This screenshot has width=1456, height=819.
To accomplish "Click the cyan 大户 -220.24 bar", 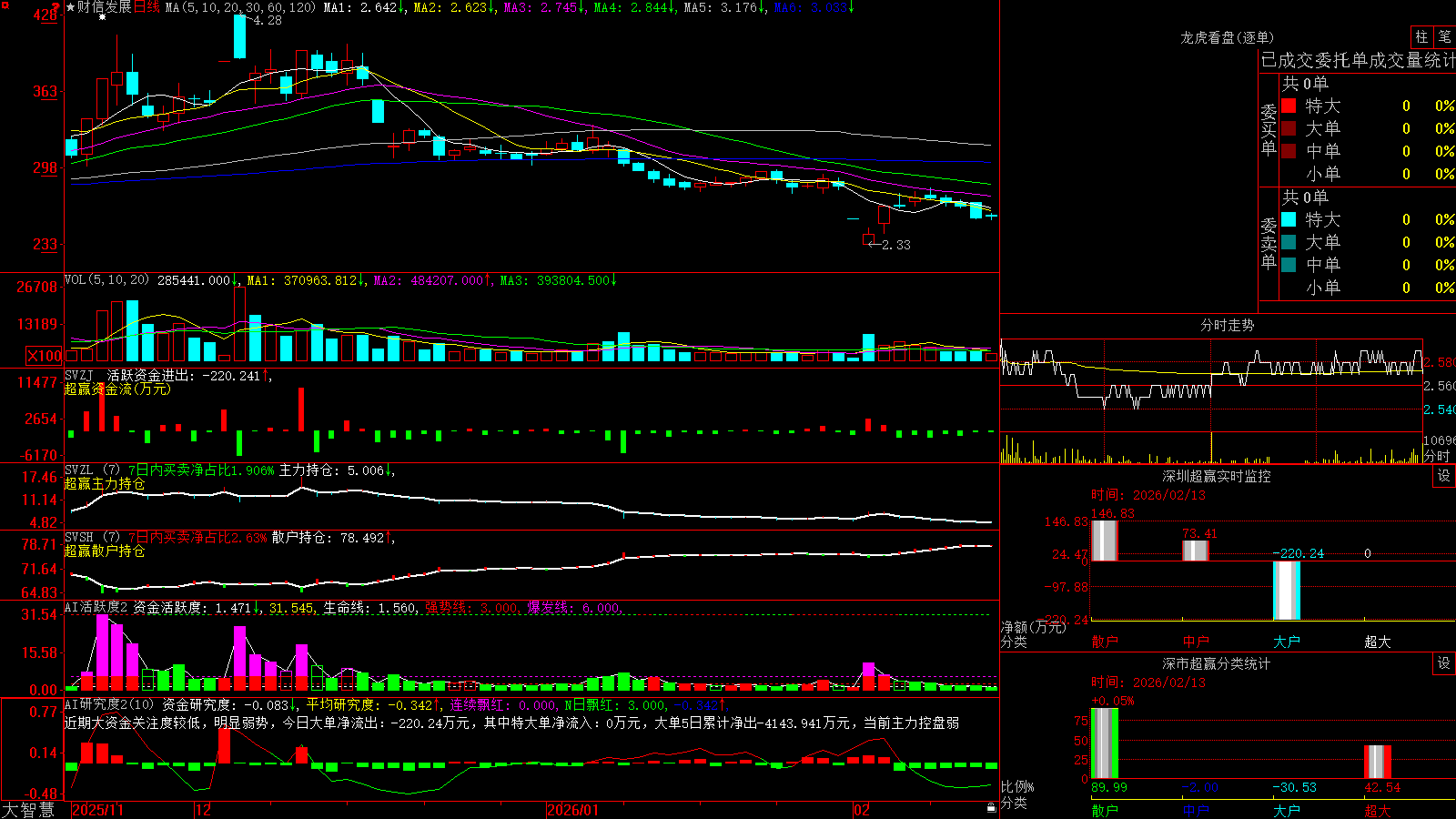I will click(x=1286, y=591).
